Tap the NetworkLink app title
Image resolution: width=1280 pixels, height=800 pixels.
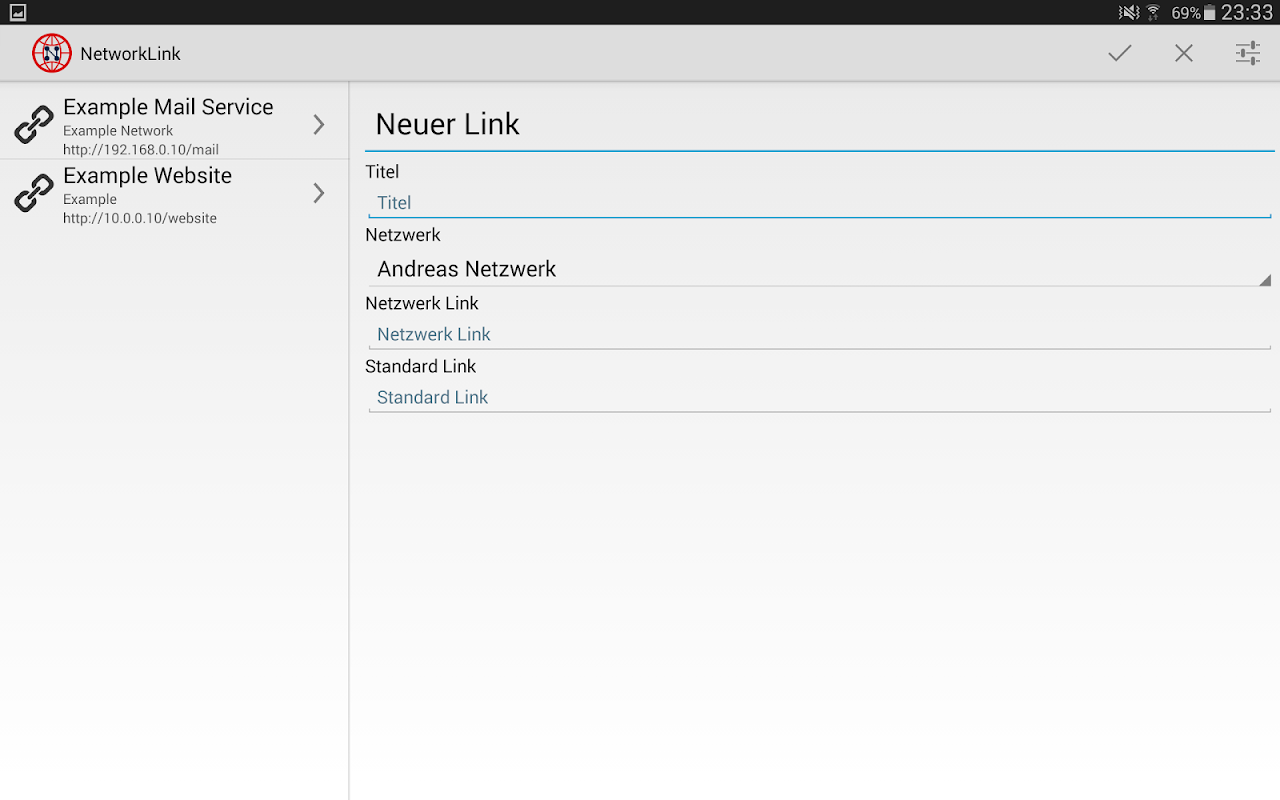(x=130, y=54)
